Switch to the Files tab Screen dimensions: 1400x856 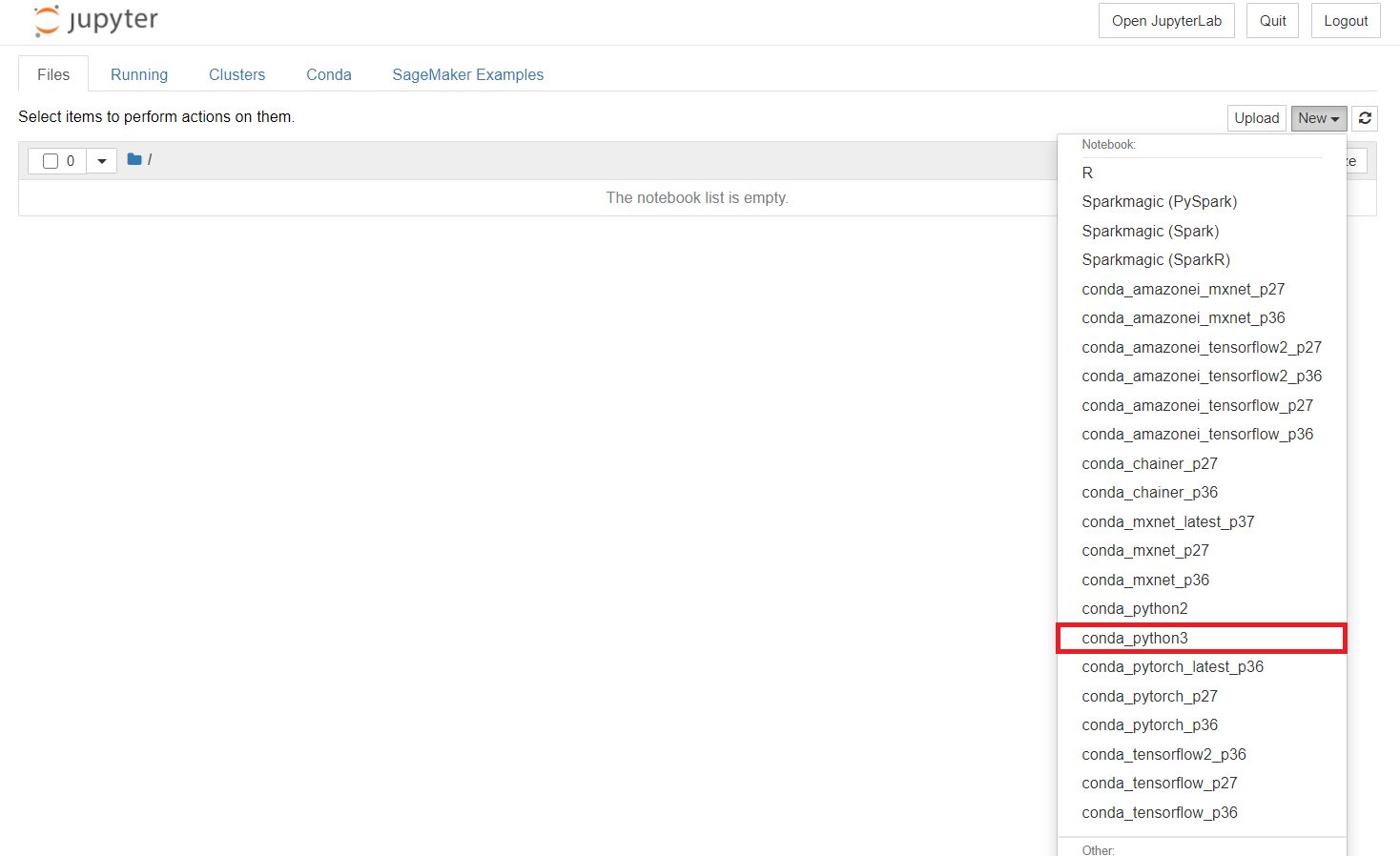(x=53, y=74)
